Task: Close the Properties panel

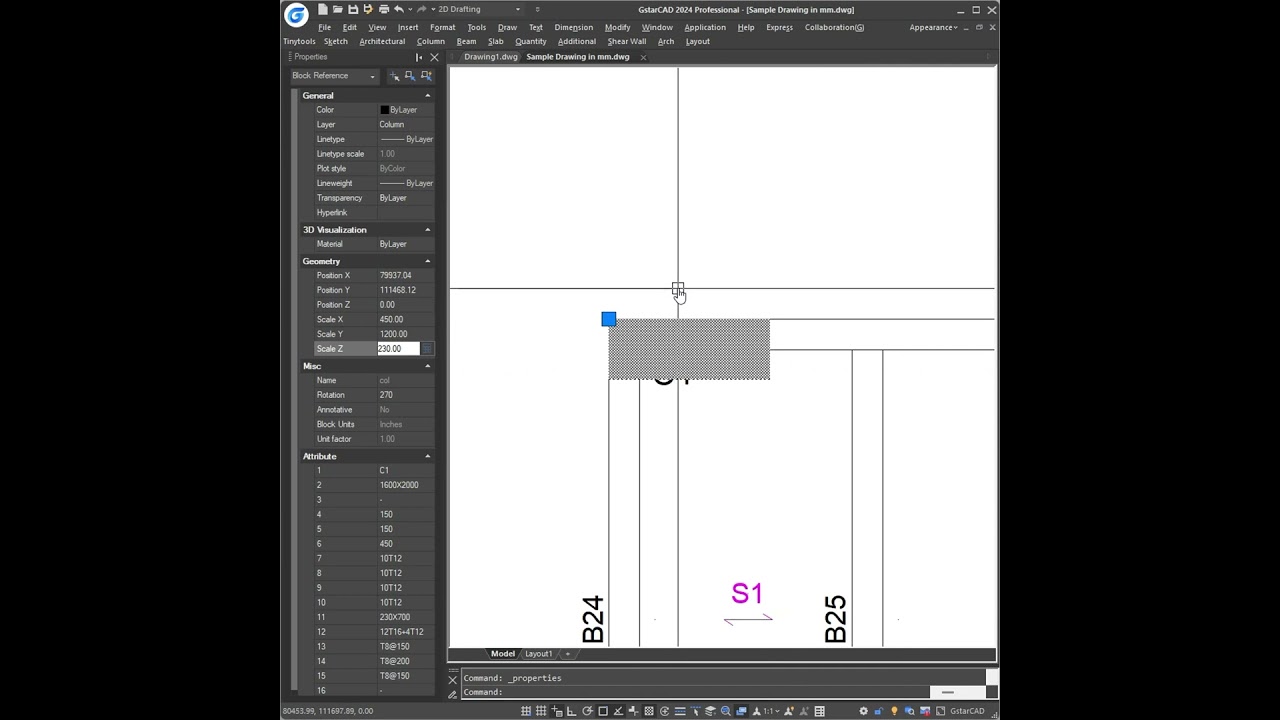Action: pos(434,57)
